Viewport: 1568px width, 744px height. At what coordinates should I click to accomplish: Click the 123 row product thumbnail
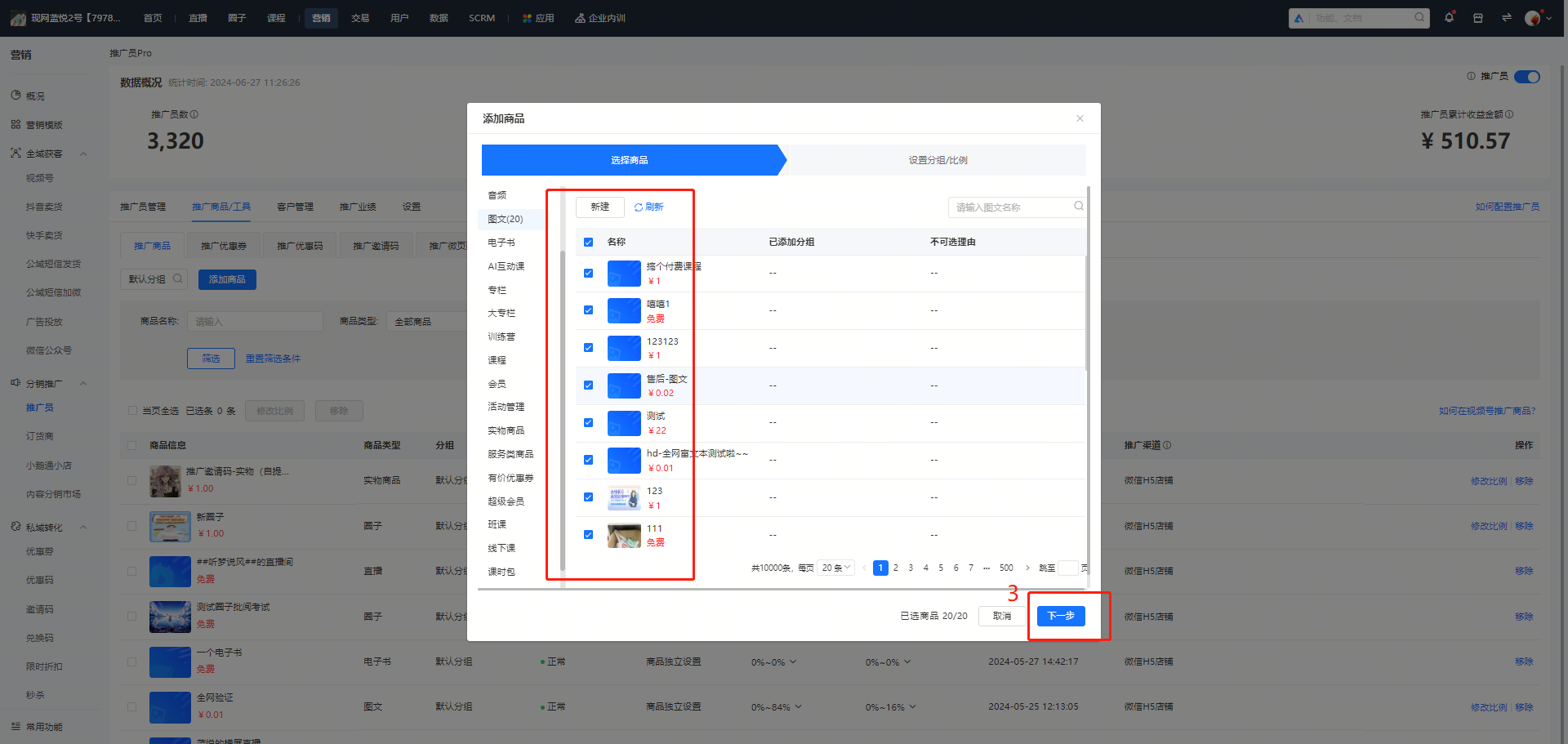pyautogui.click(x=624, y=497)
